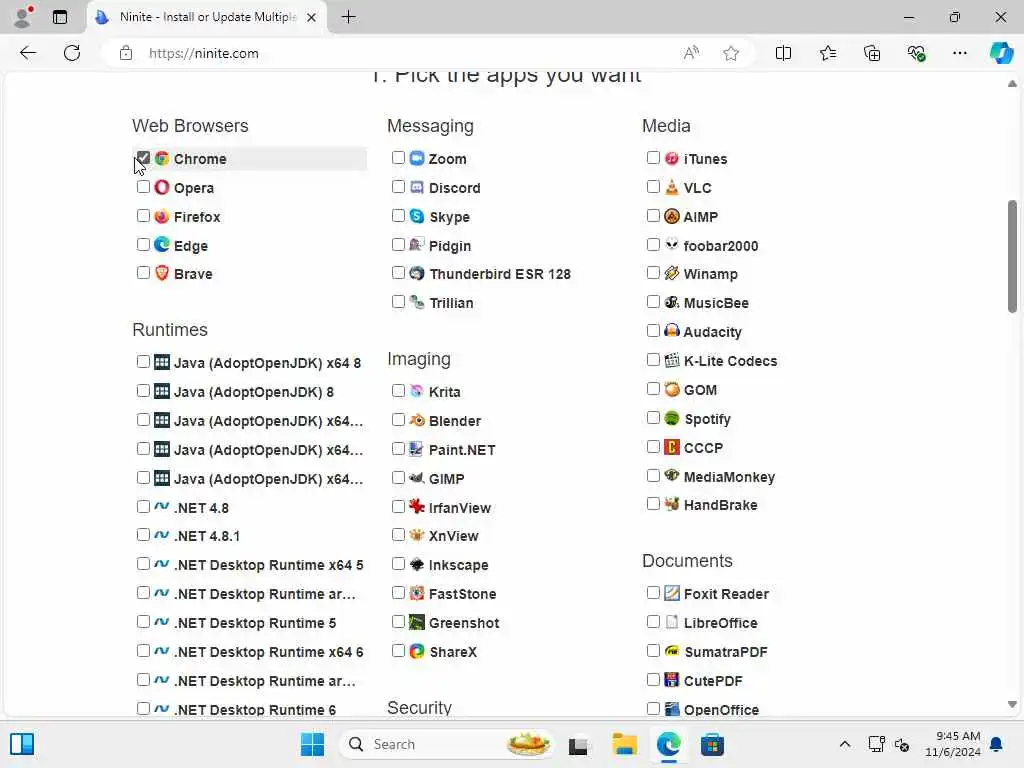Open the Windows Start menu
The height and width of the screenshot is (768, 1024).
pos(312,744)
